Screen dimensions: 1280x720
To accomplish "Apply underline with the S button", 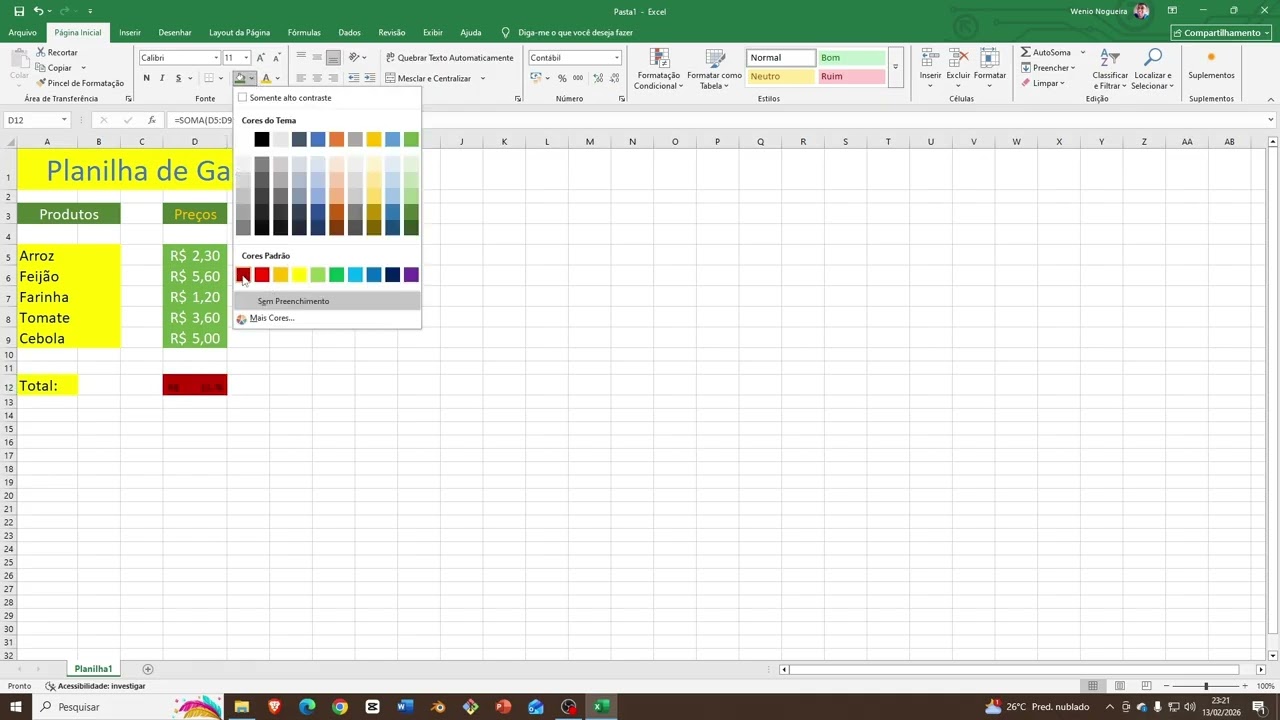I will tap(178, 78).
